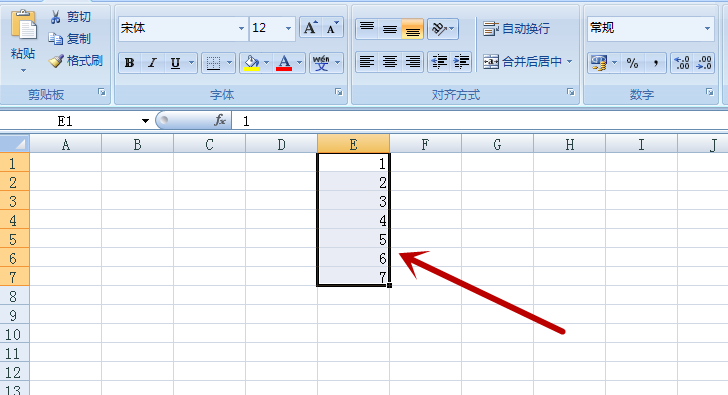
Task: Click the phonetic guide (wén) icon
Action: (x=321, y=63)
